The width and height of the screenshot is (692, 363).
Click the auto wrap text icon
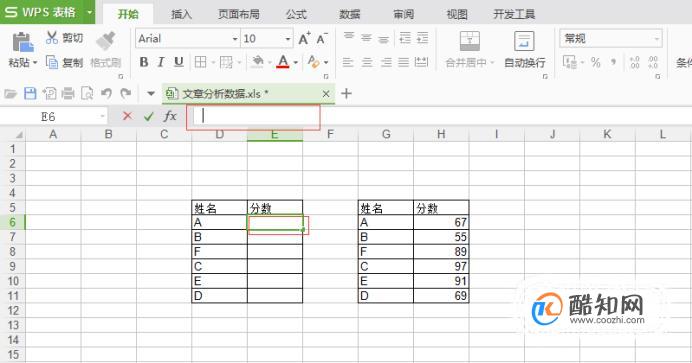point(524,41)
